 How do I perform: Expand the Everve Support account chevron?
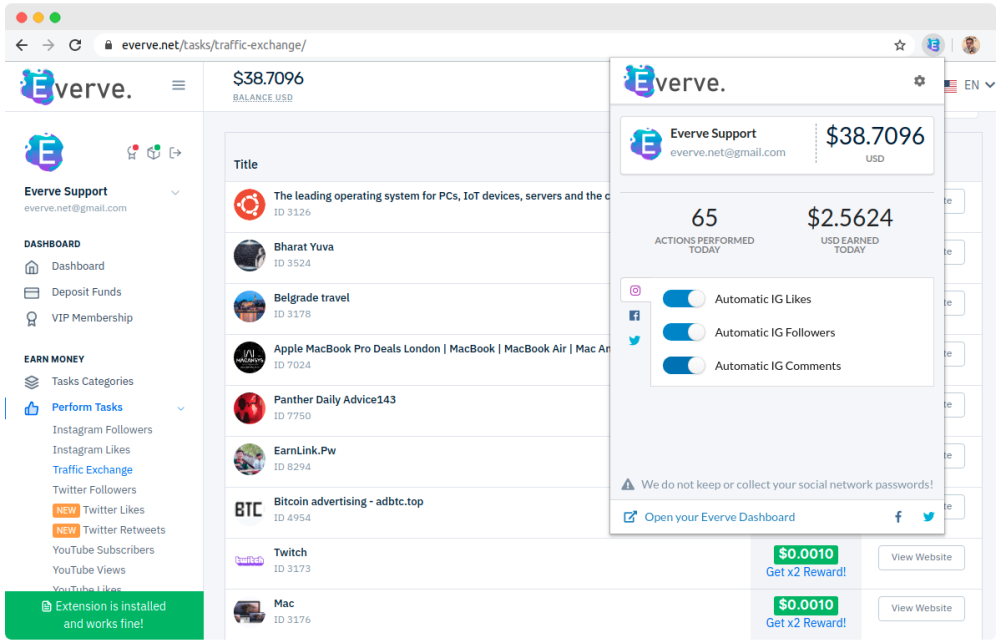pyautogui.click(x=176, y=193)
